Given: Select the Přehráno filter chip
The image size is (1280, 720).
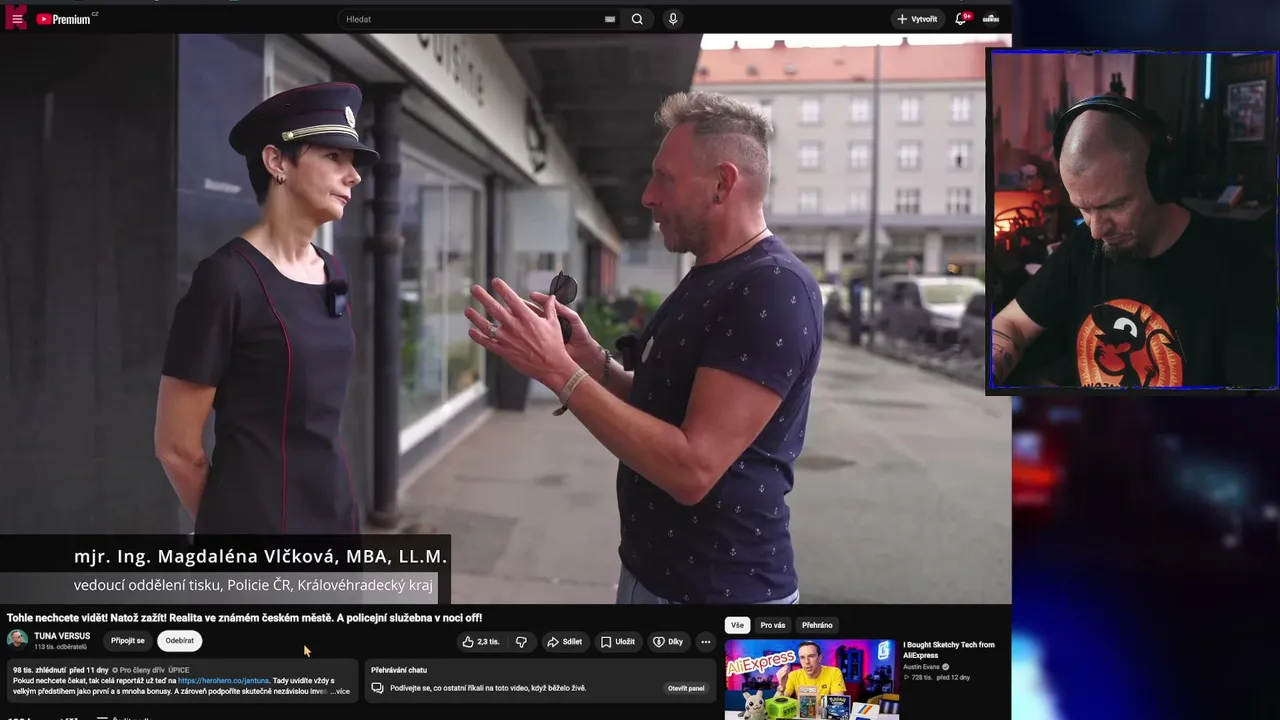Looking at the screenshot, I should point(817,625).
